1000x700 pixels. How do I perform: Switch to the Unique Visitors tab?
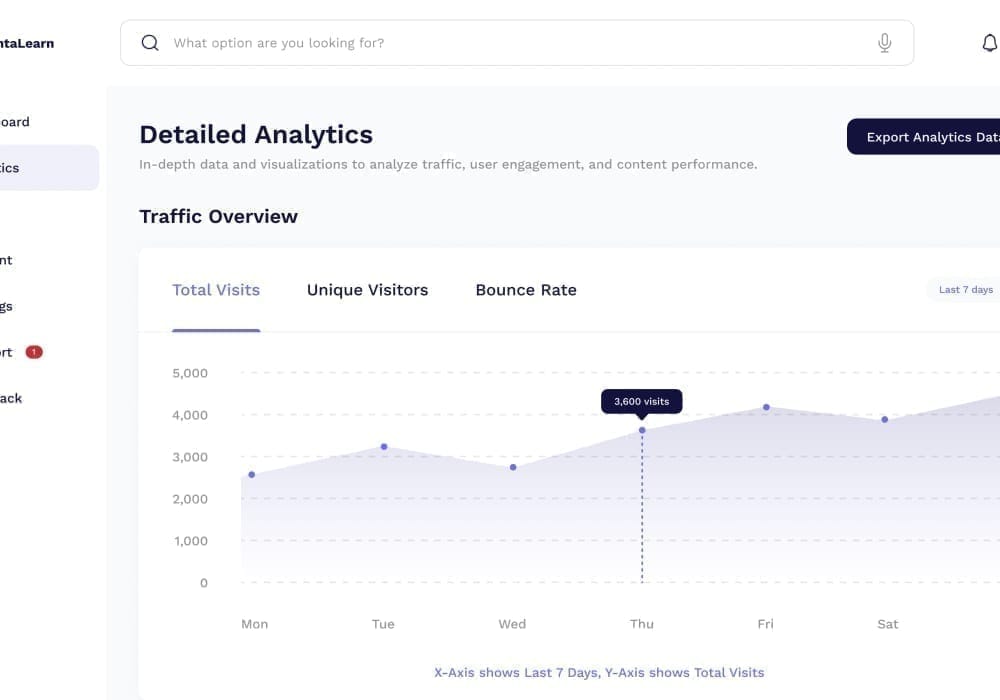(x=367, y=290)
